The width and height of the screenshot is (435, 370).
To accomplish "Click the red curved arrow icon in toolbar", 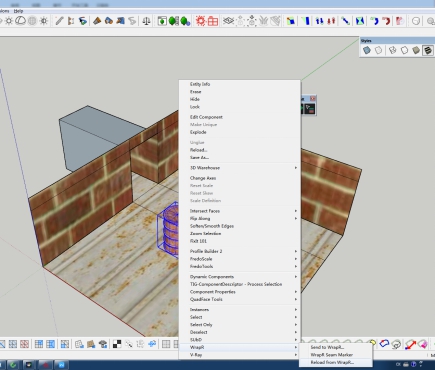I will [x=386, y=21].
